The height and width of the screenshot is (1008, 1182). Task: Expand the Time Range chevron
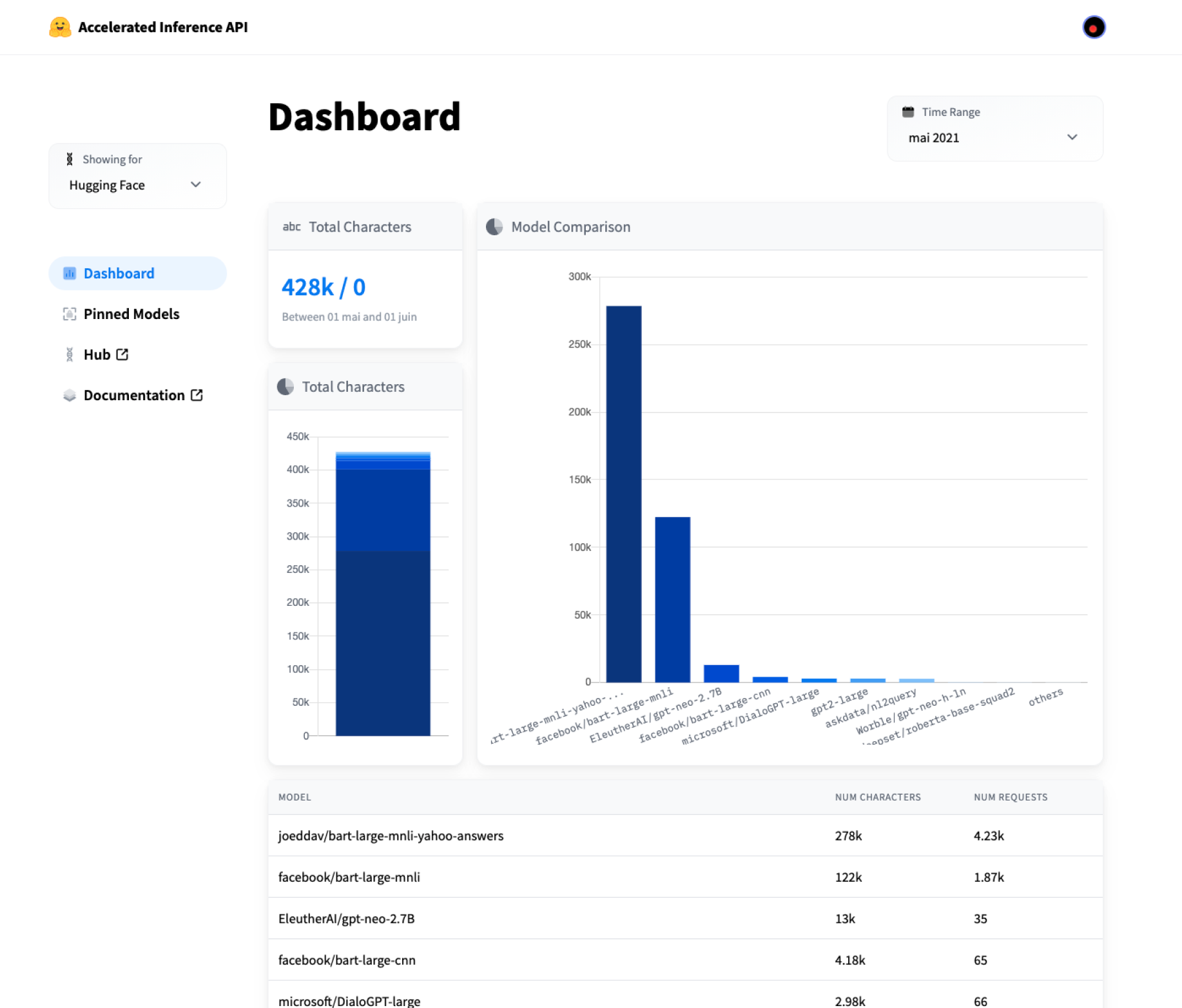1072,137
